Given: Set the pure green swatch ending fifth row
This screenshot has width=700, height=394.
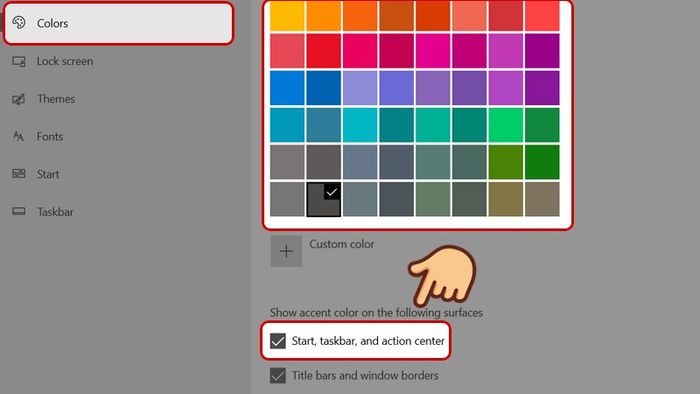Looking at the screenshot, I should (x=542, y=162).
